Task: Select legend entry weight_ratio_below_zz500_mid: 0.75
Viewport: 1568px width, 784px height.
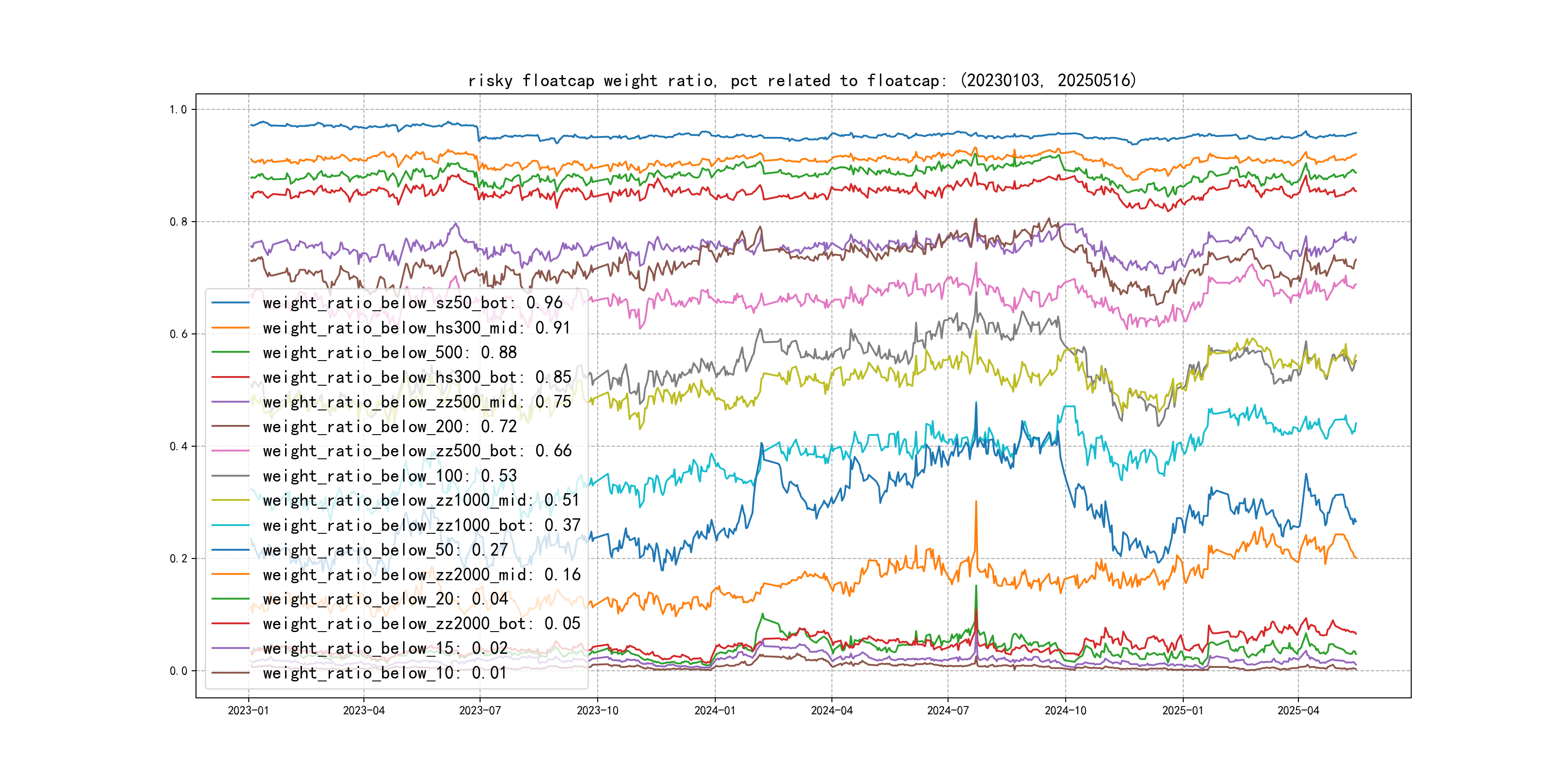Action: [416, 402]
